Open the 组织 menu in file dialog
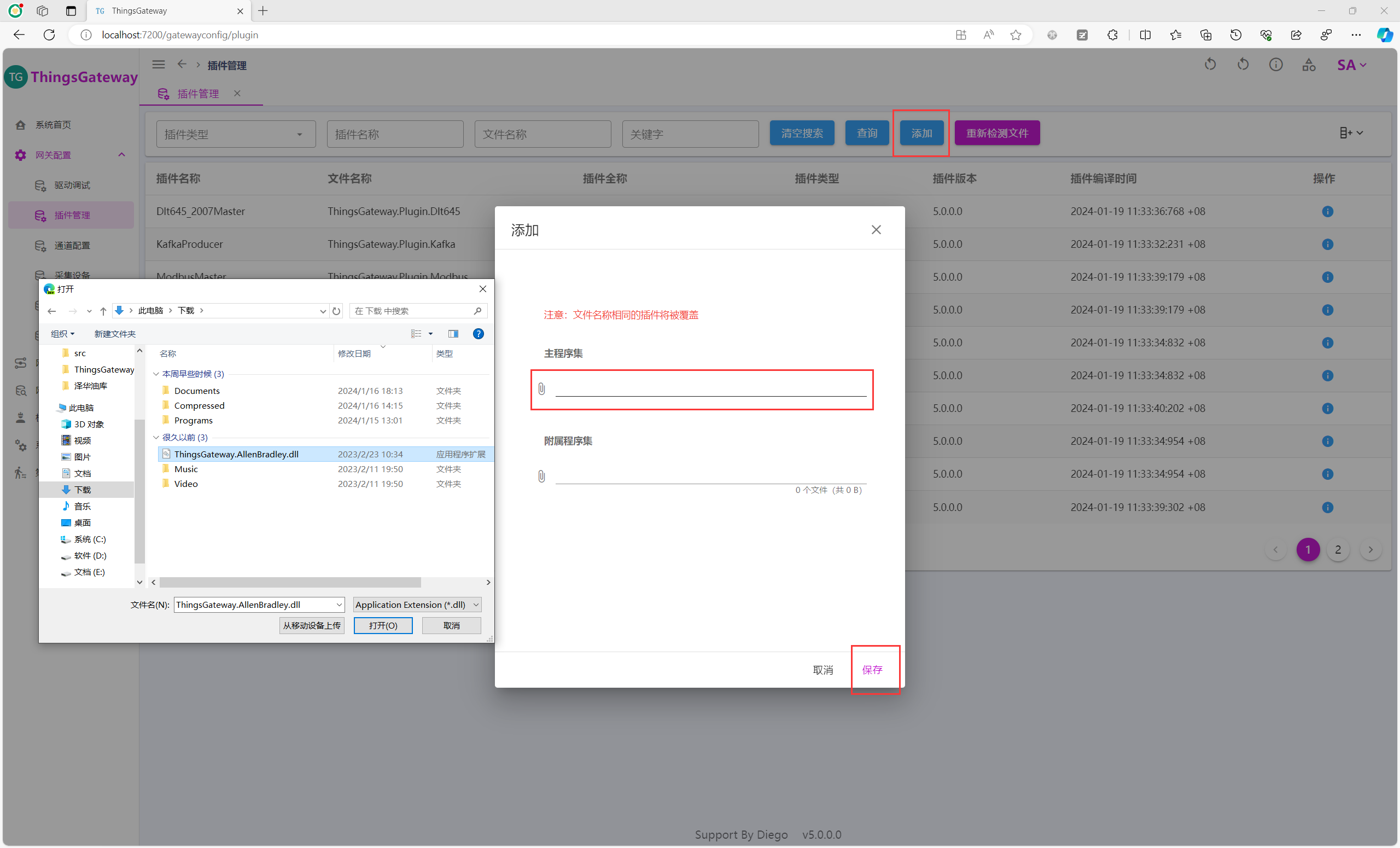The width and height of the screenshot is (1400, 848). point(62,334)
